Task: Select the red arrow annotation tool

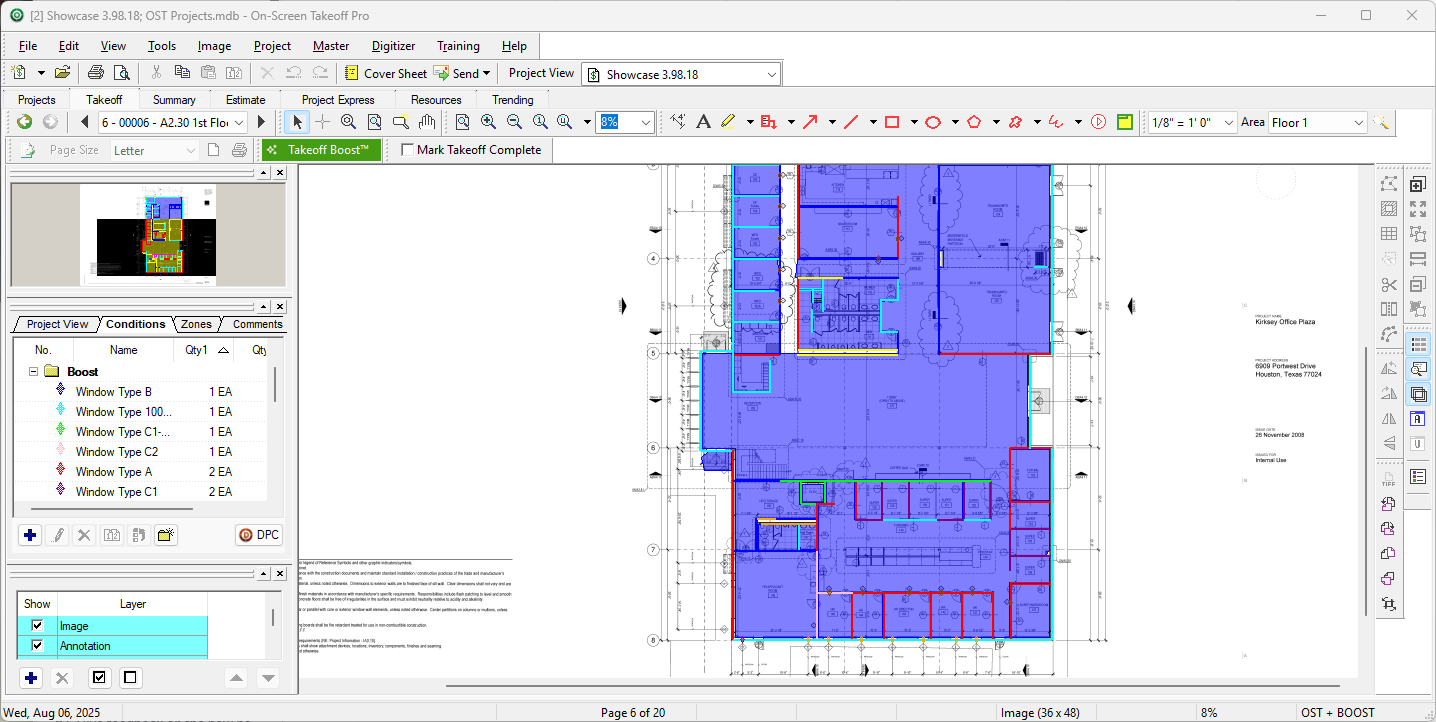Action: [809, 122]
